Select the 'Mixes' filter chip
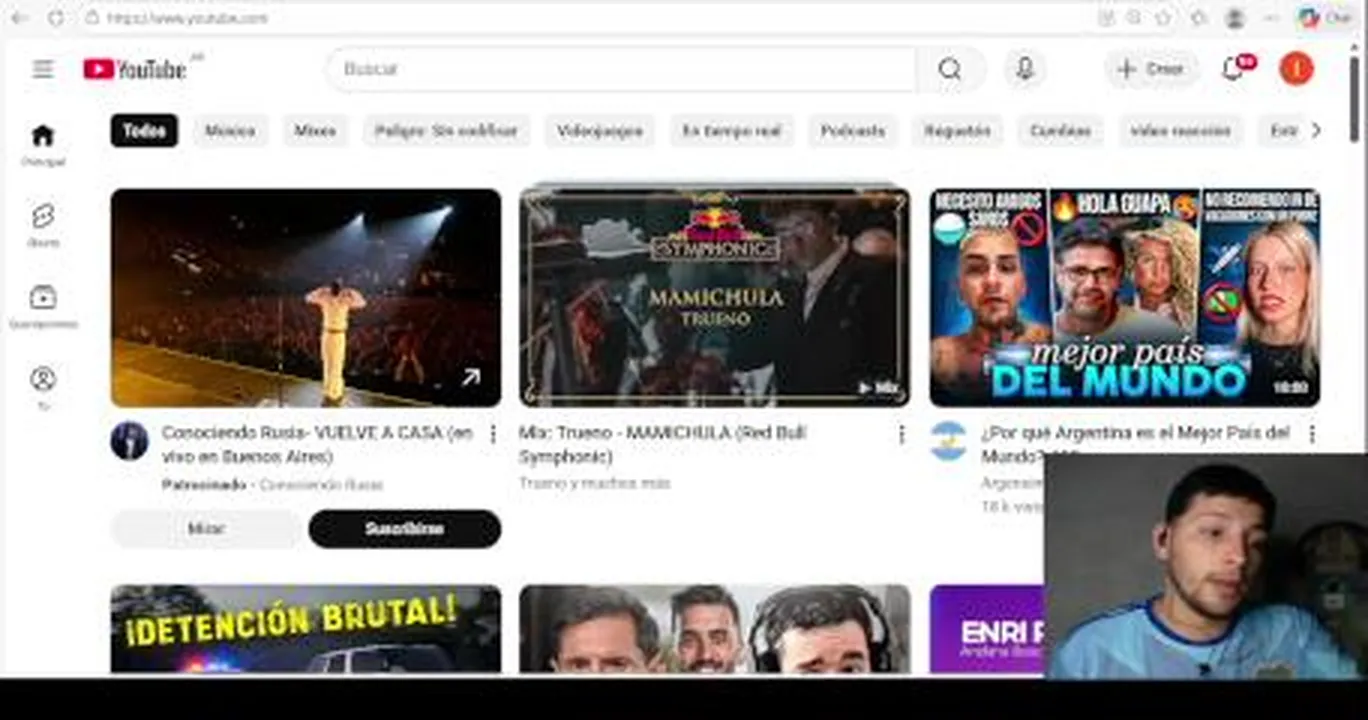1368x720 pixels. coord(315,131)
